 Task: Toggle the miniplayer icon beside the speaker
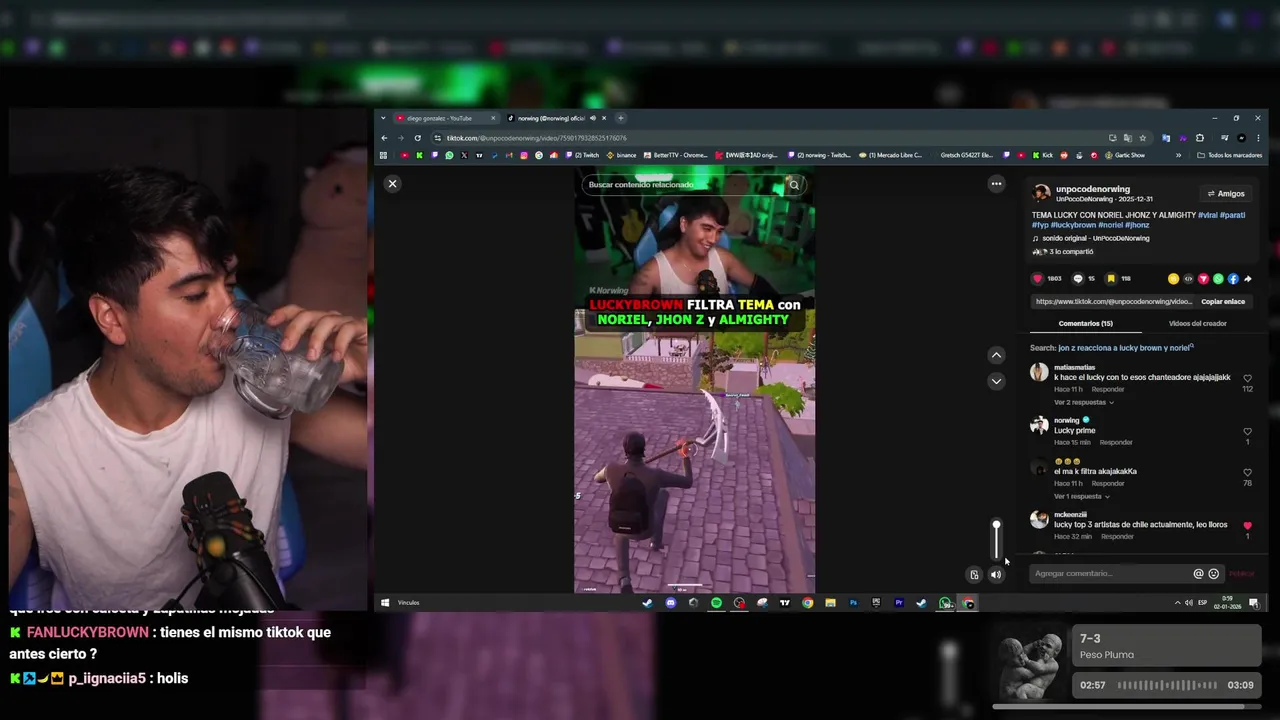(x=974, y=575)
